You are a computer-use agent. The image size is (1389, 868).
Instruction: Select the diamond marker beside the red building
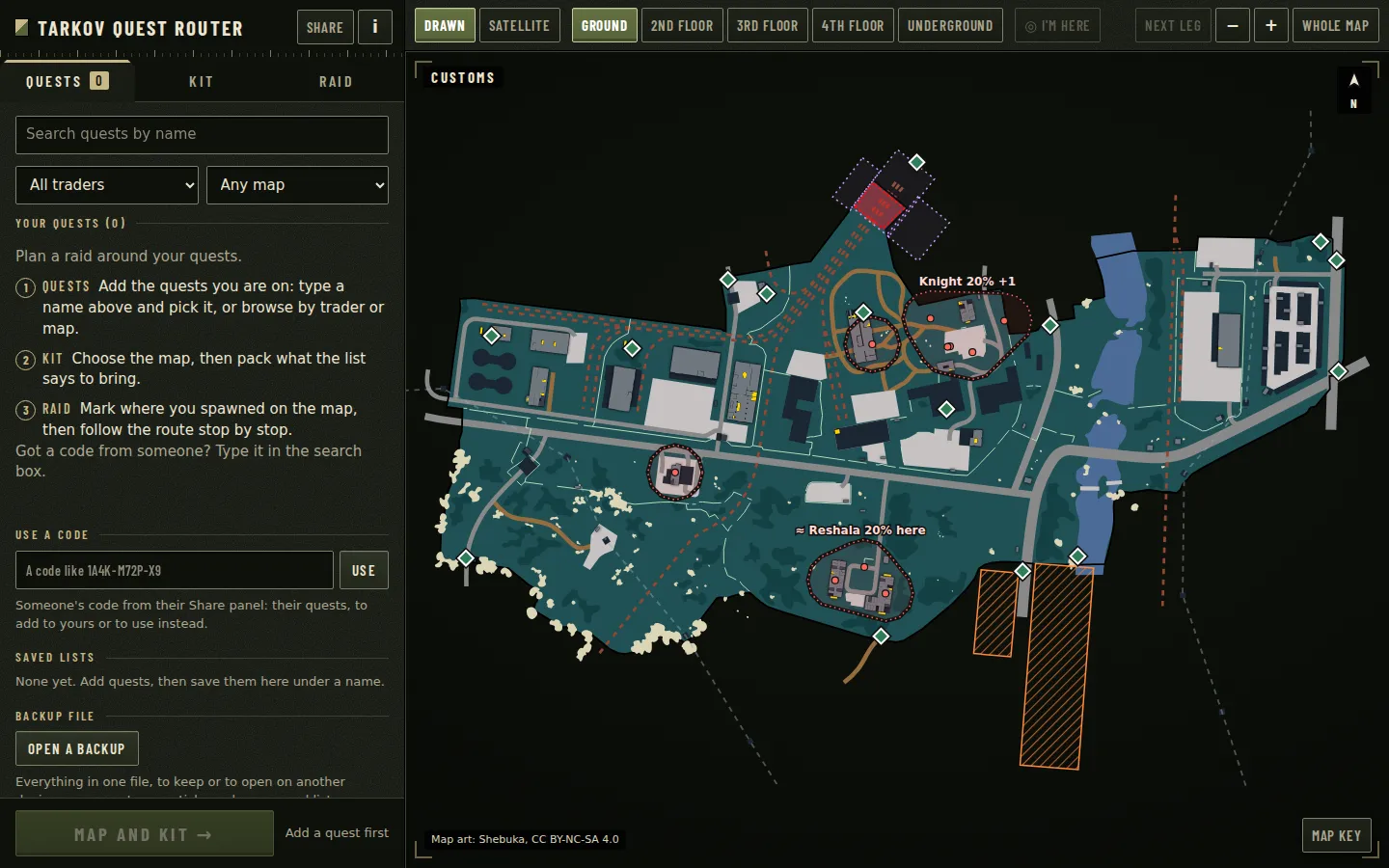click(916, 162)
